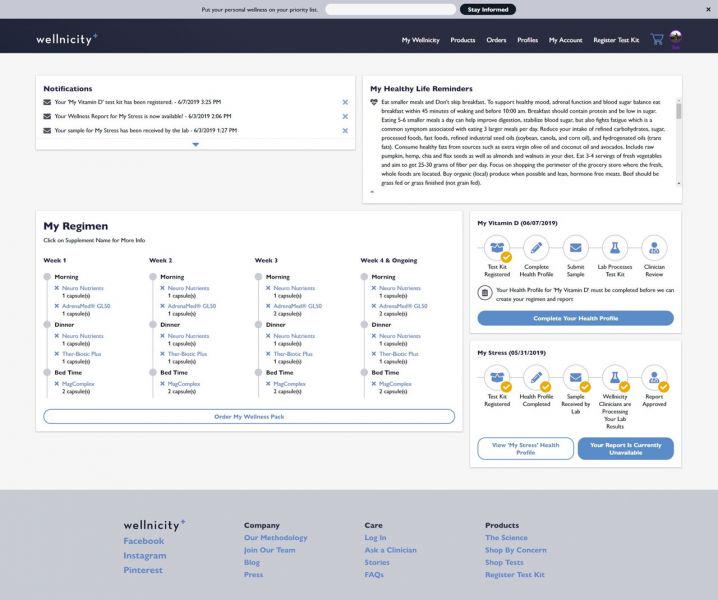This screenshot has height=600, width=718.
Task: Click the Healthy Life Reminders scrollbar thumb
Action: pos(679,111)
